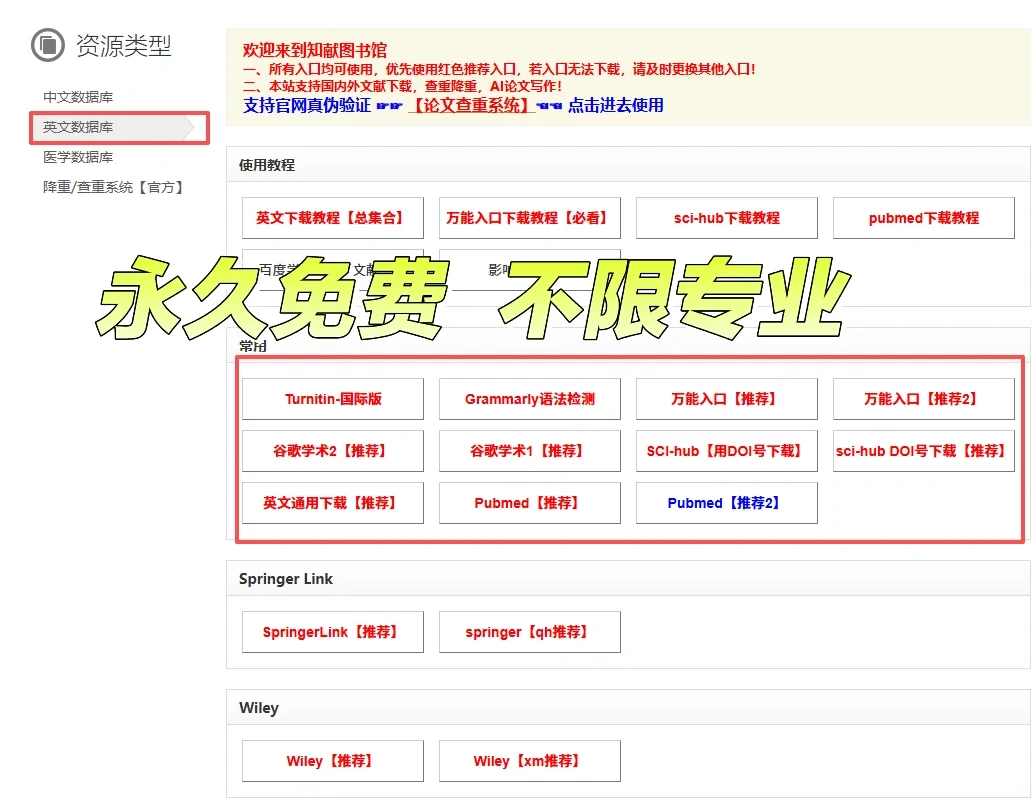1032x799 pixels.
Task: Open the 英文下载教程【总集合】tutorial
Action: tap(332, 217)
